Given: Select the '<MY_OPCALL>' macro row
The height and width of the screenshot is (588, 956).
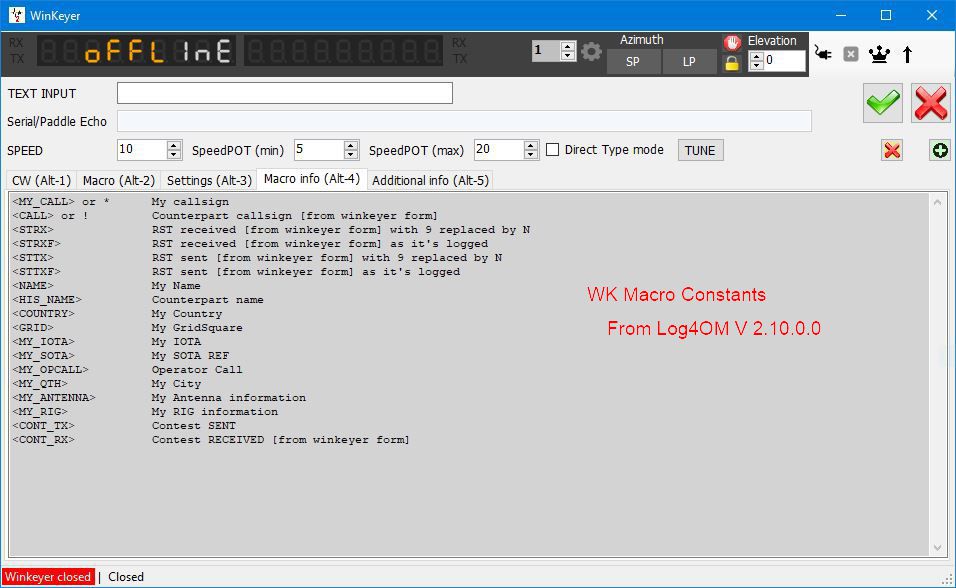Looking at the screenshot, I should point(127,370).
